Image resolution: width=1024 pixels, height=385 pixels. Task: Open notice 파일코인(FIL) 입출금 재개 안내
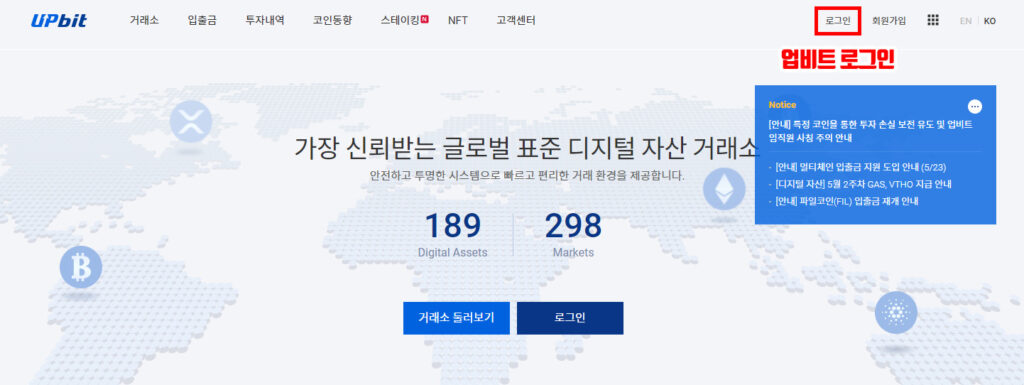(x=847, y=201)
